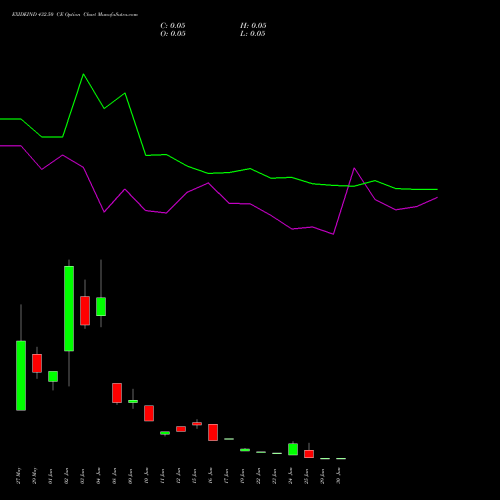Click the 02 Jun date label
The image size is (500, 500).
[67, 476]
